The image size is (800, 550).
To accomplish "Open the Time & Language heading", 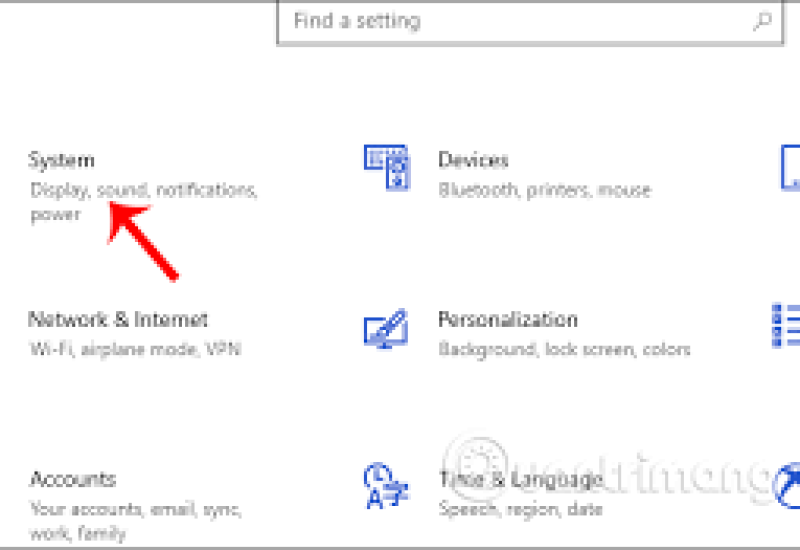I will pyautogui.click(x=520, y=479).
